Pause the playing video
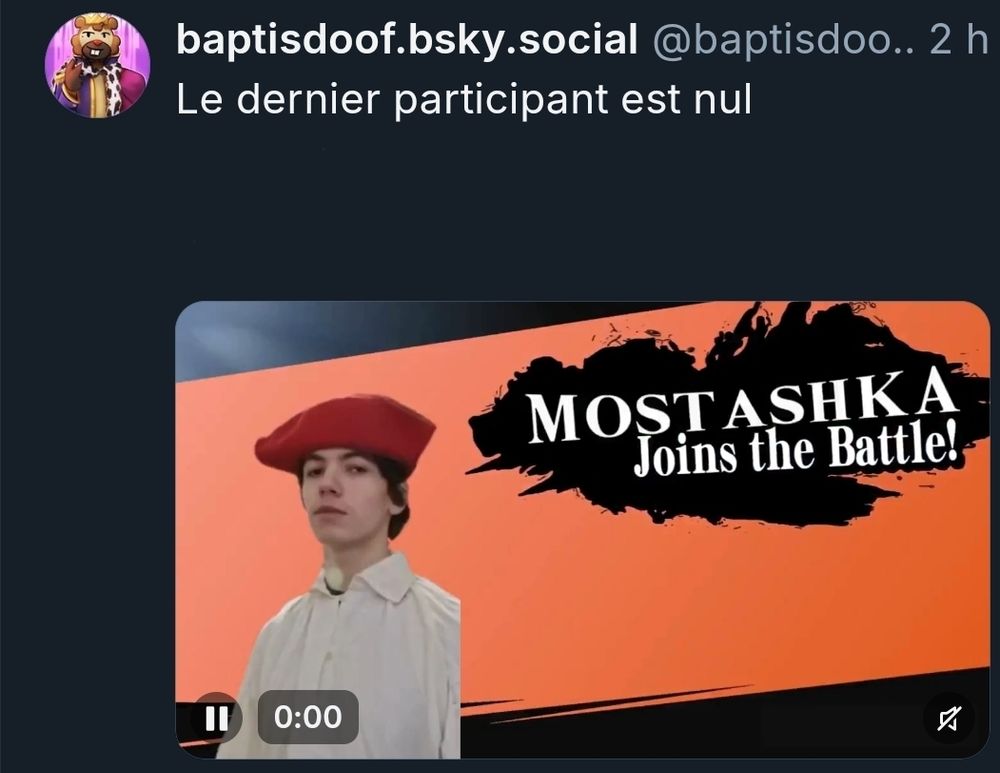Screen dimensions: 1000x773 tap(216, 717)
